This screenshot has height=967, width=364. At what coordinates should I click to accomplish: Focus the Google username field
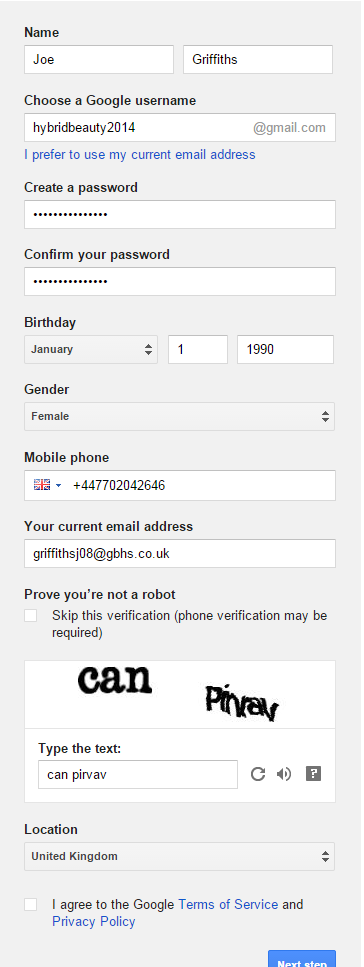180,128
